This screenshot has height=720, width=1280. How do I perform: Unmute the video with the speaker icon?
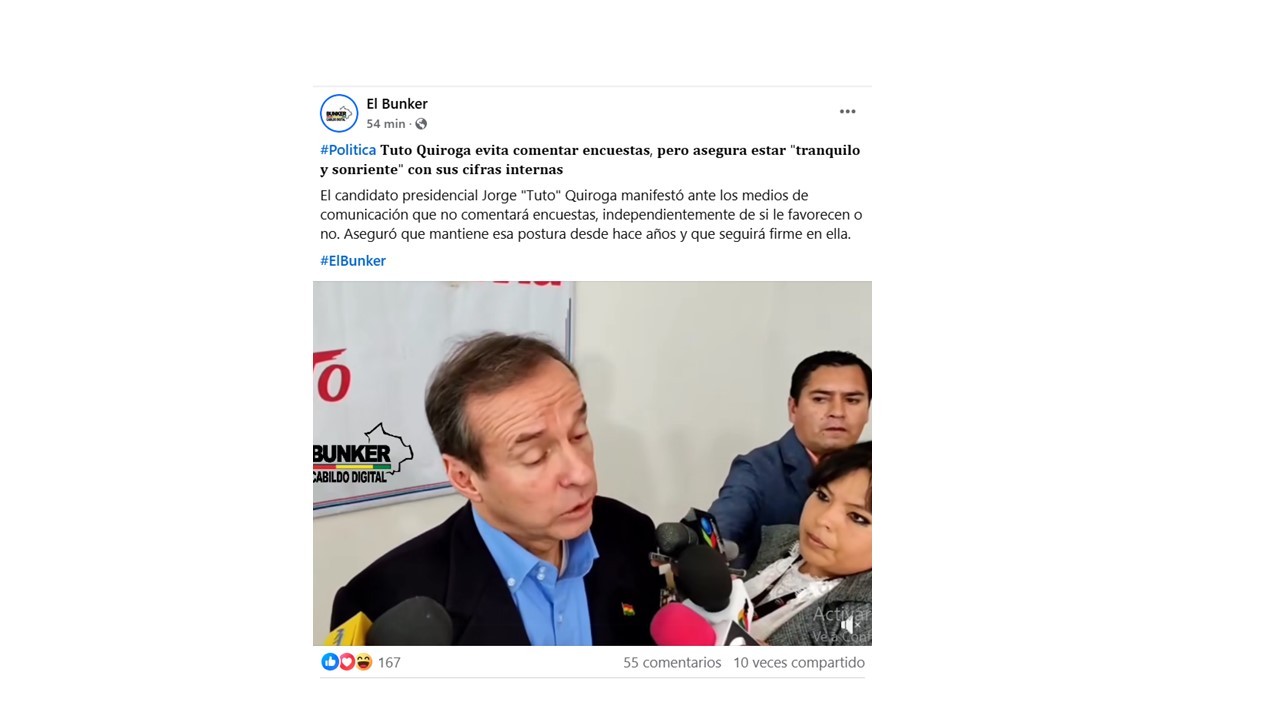click(851, 624)
